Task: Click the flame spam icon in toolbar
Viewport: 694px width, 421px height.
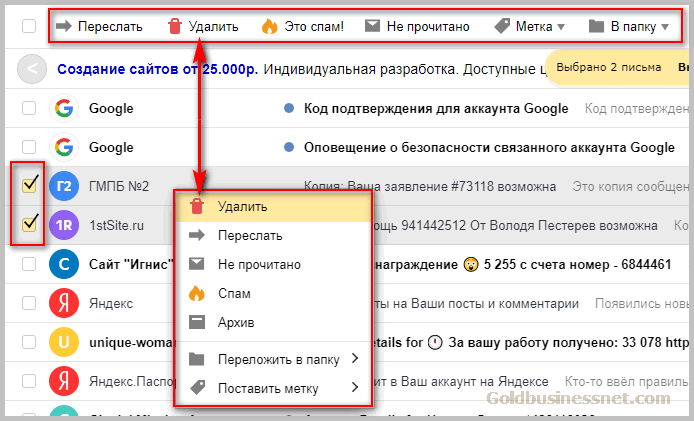Action: coord(269,26)
